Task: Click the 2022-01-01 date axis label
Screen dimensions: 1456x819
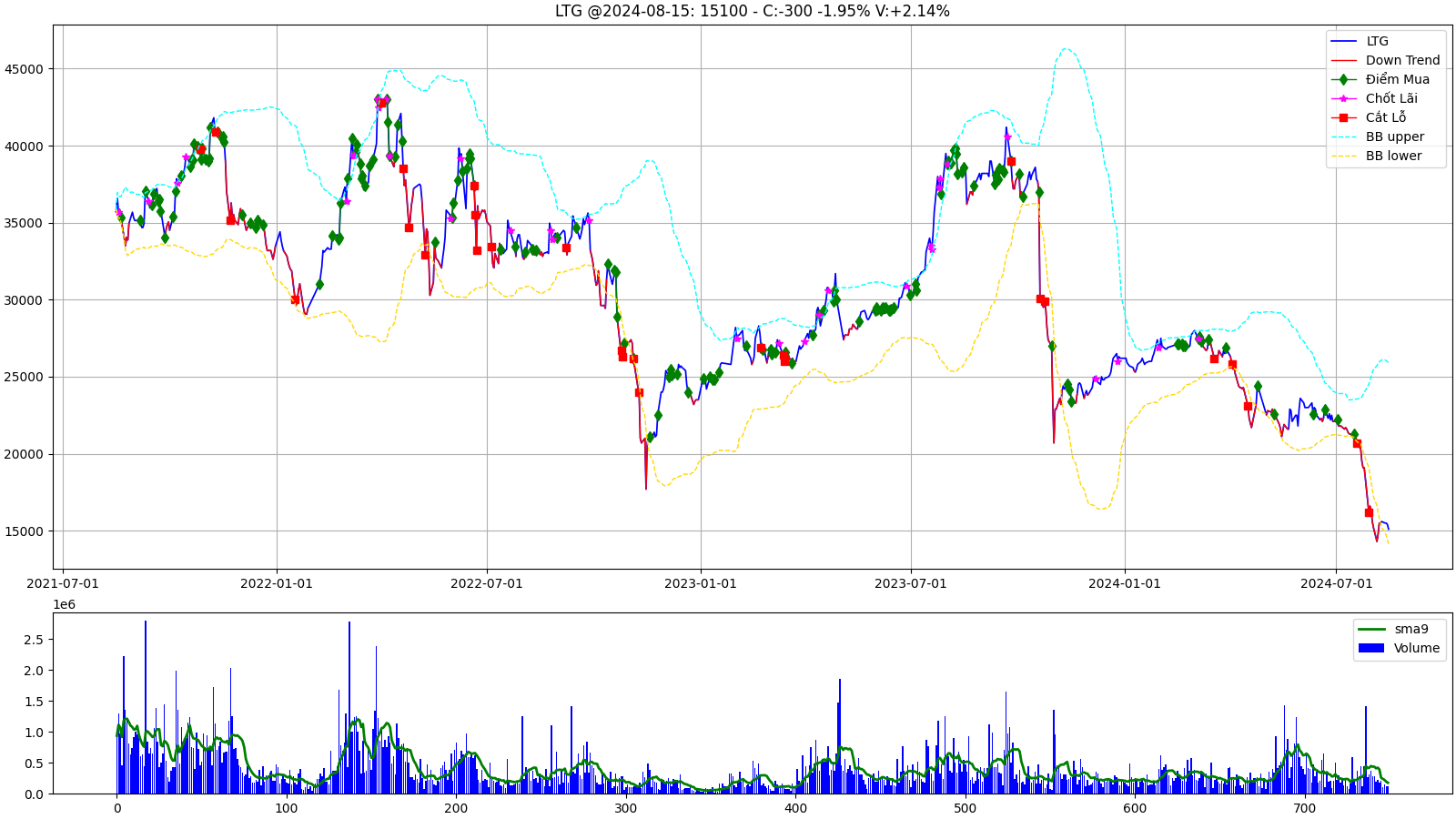Action: coord(277,583)
